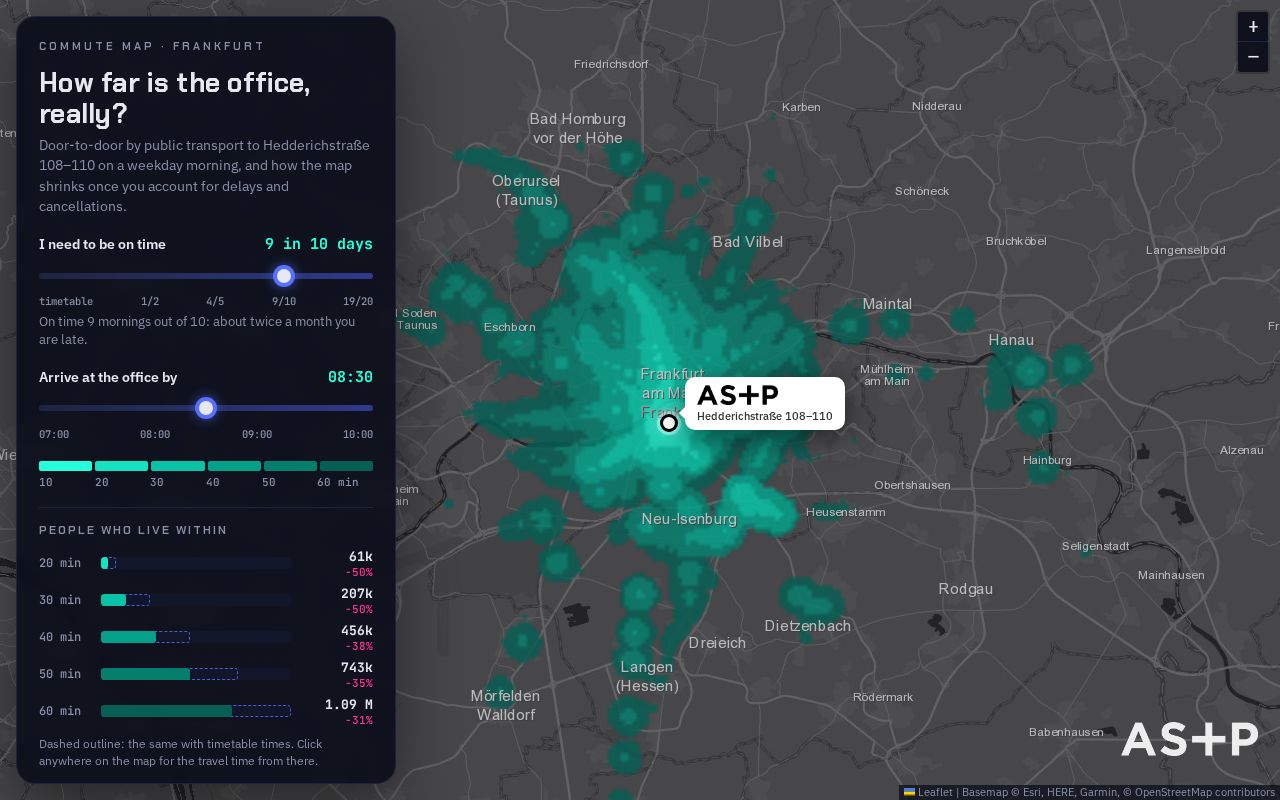Click the office location marker circle
The height and width of the screenshot is (800, 1280).
coord(669,423)
